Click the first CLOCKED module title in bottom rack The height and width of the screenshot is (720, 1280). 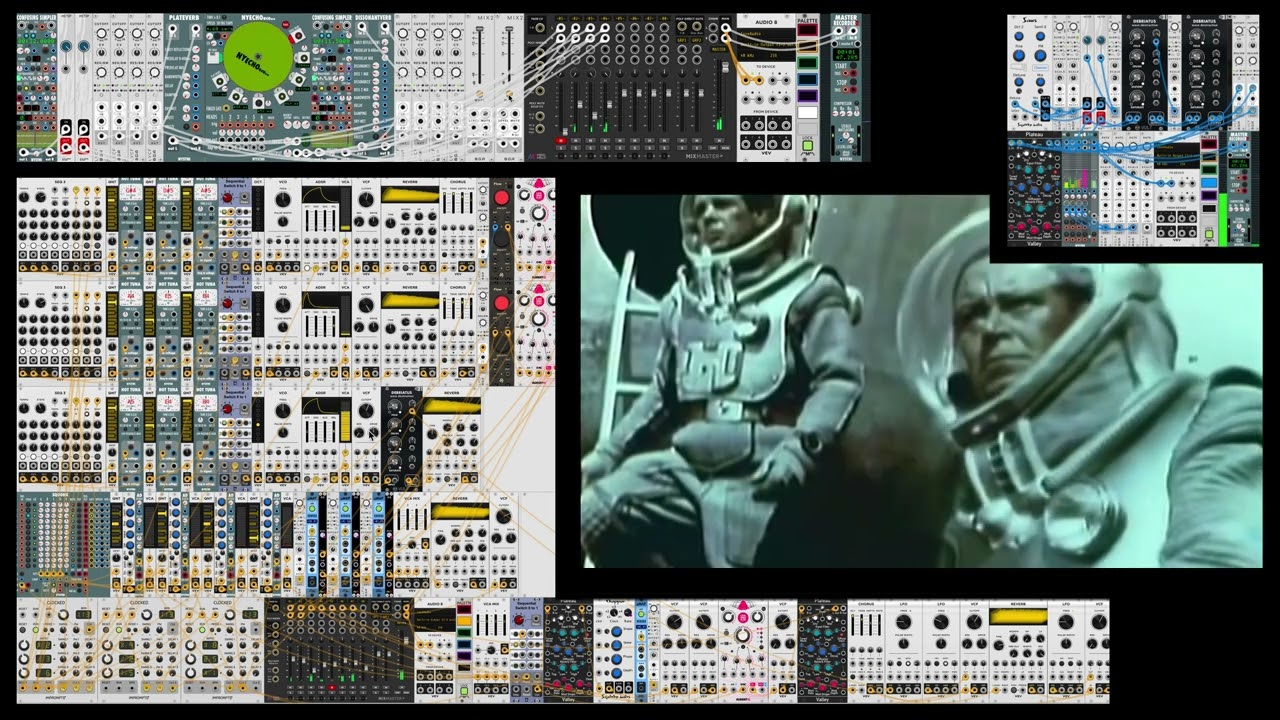56,602
